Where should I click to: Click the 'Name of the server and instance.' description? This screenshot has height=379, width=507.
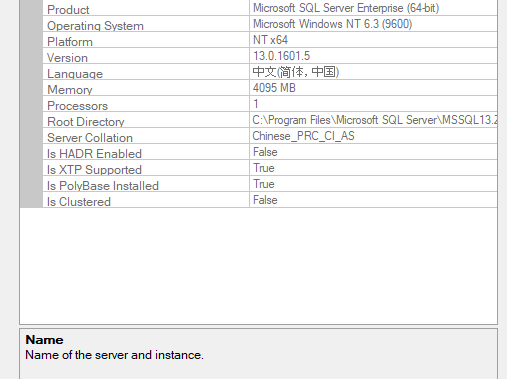pyautogui.click(x=114, y=355)
